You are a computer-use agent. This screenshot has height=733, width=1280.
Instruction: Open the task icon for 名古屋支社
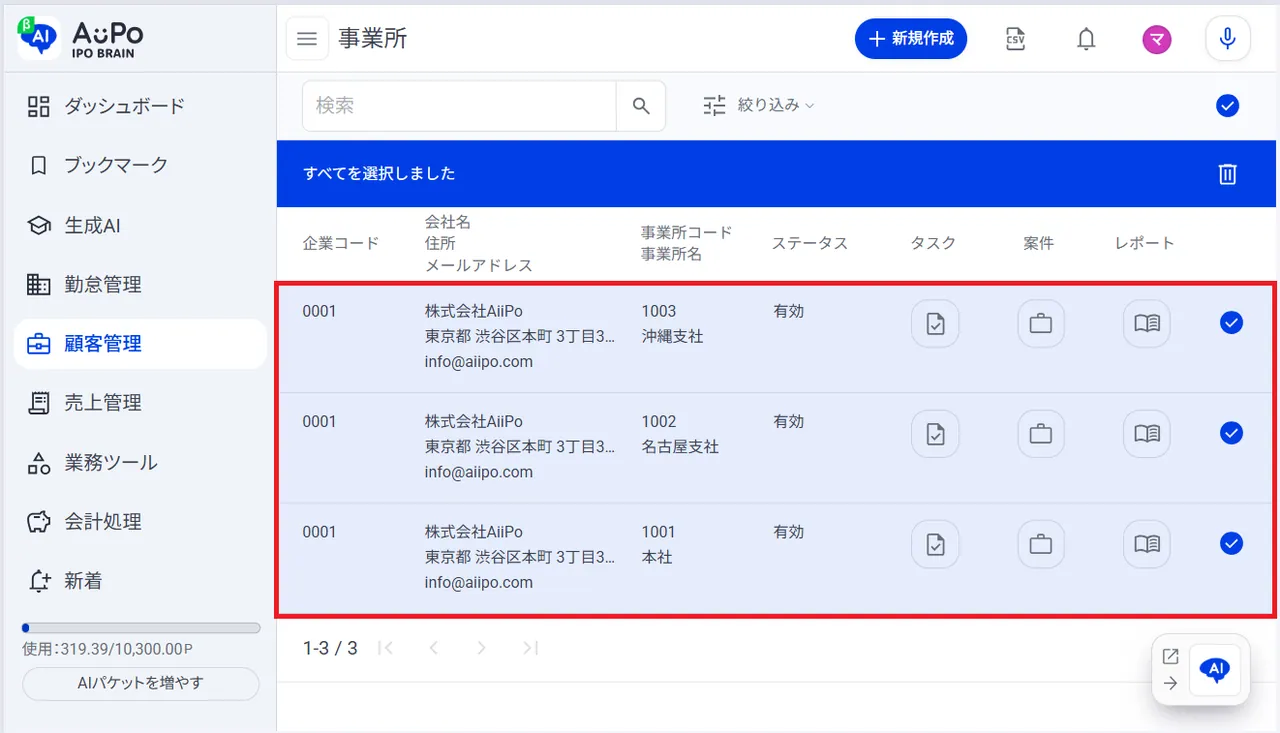tap(935, 434)
